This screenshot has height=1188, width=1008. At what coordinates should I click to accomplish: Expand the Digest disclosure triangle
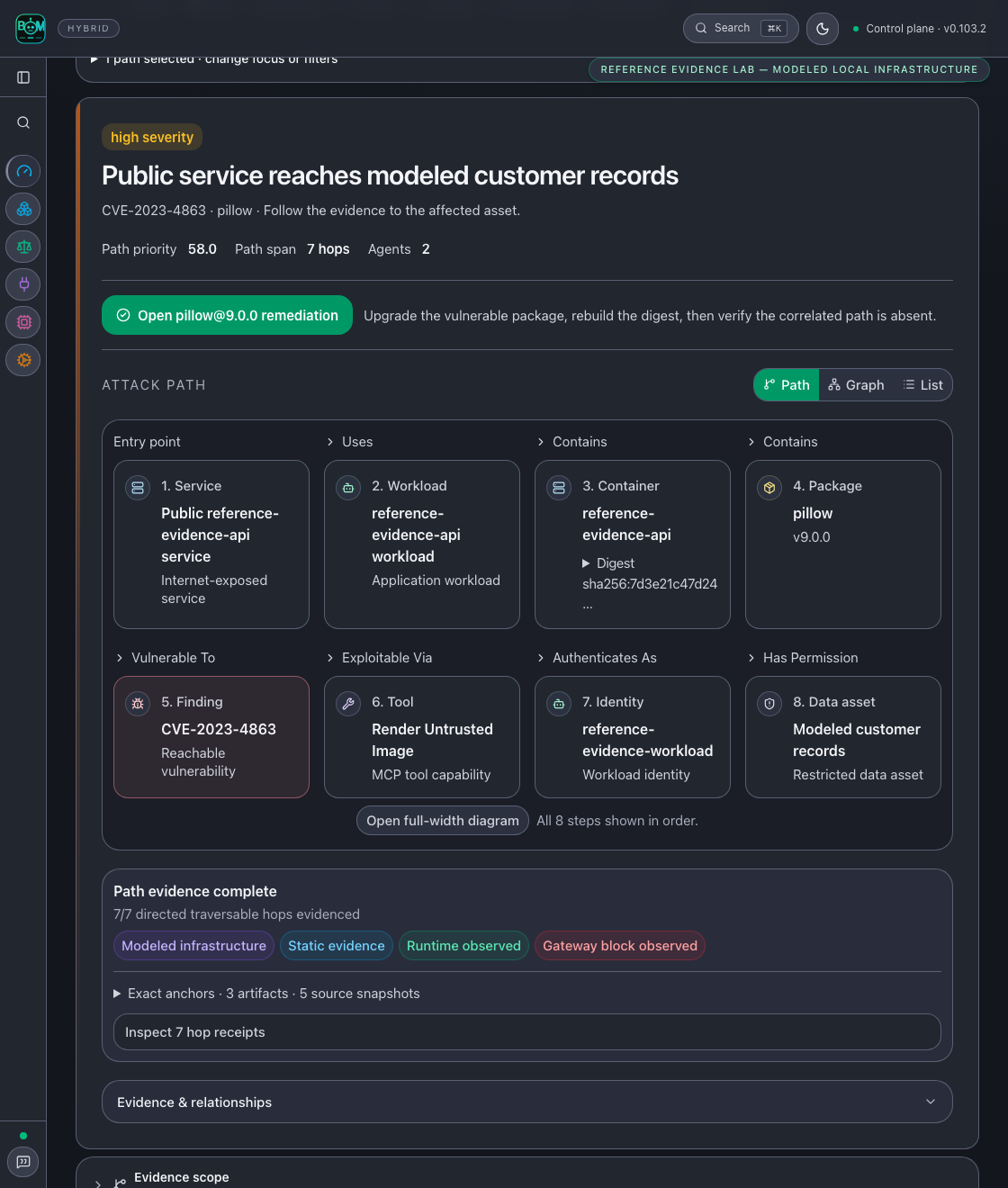[586, 563]
